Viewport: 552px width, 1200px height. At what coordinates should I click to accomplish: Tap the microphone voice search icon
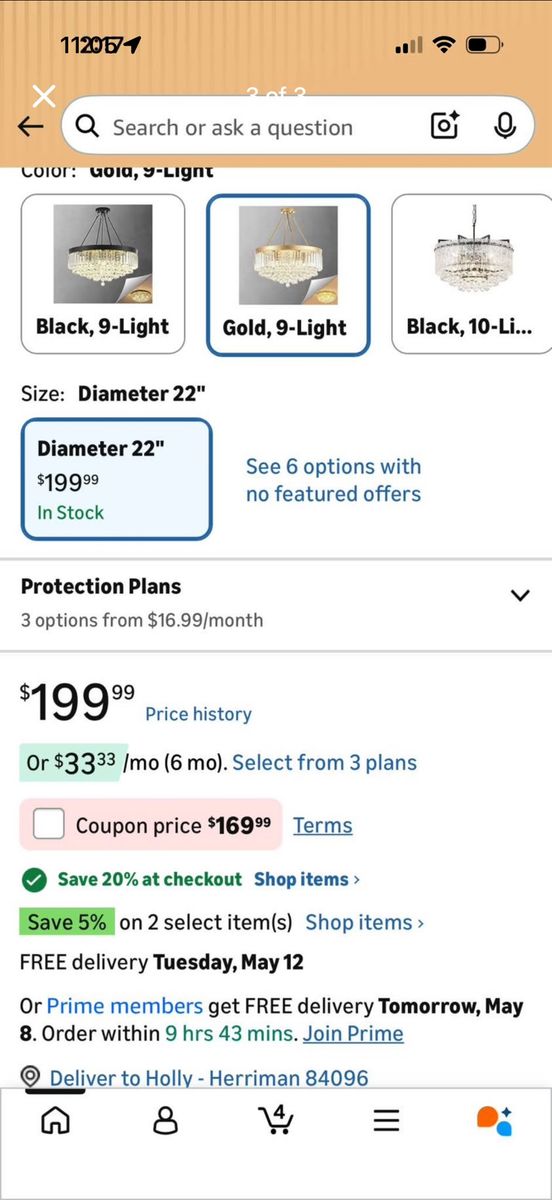[505, 126]
